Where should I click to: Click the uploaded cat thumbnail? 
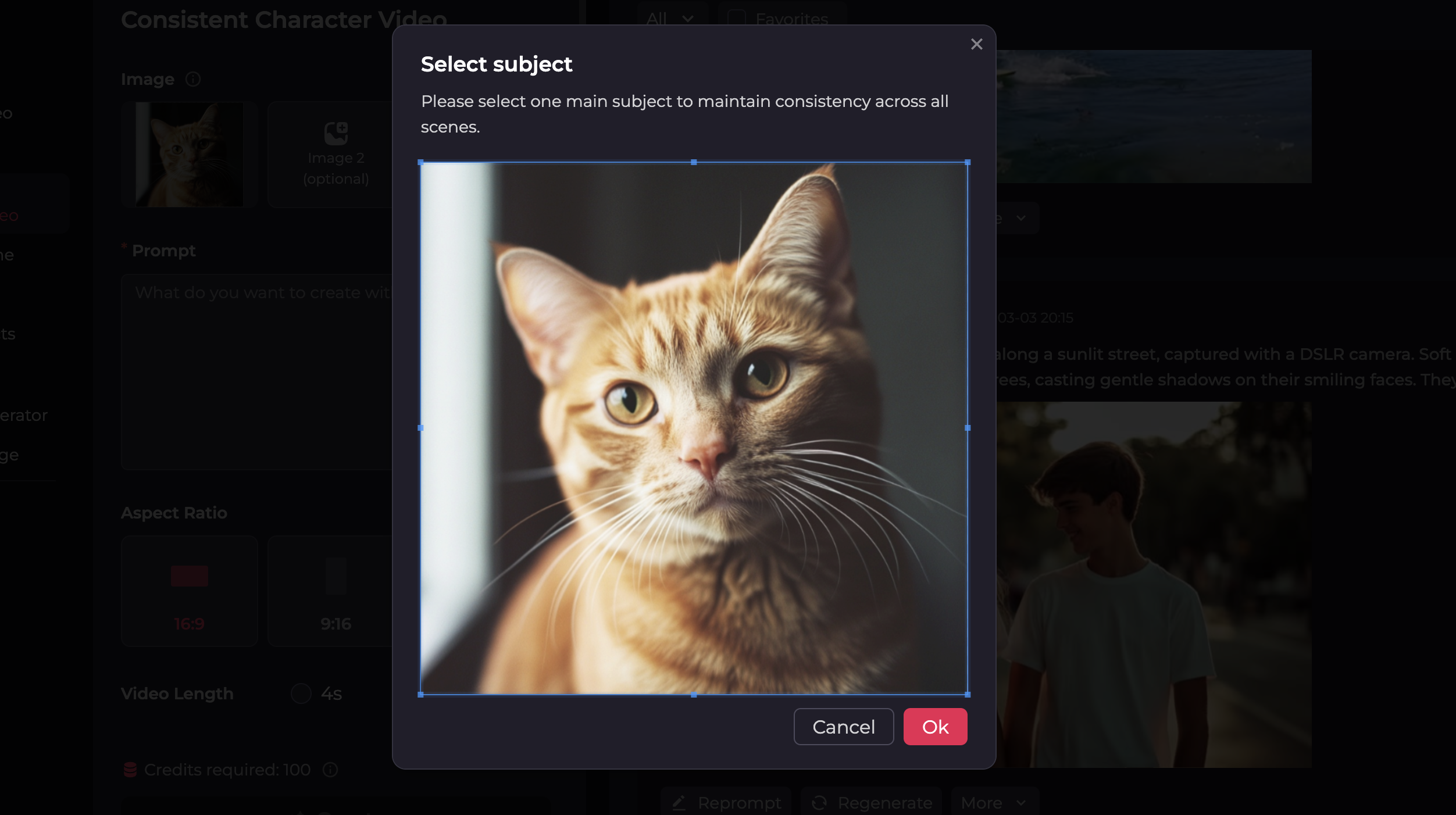pos(189,154)
